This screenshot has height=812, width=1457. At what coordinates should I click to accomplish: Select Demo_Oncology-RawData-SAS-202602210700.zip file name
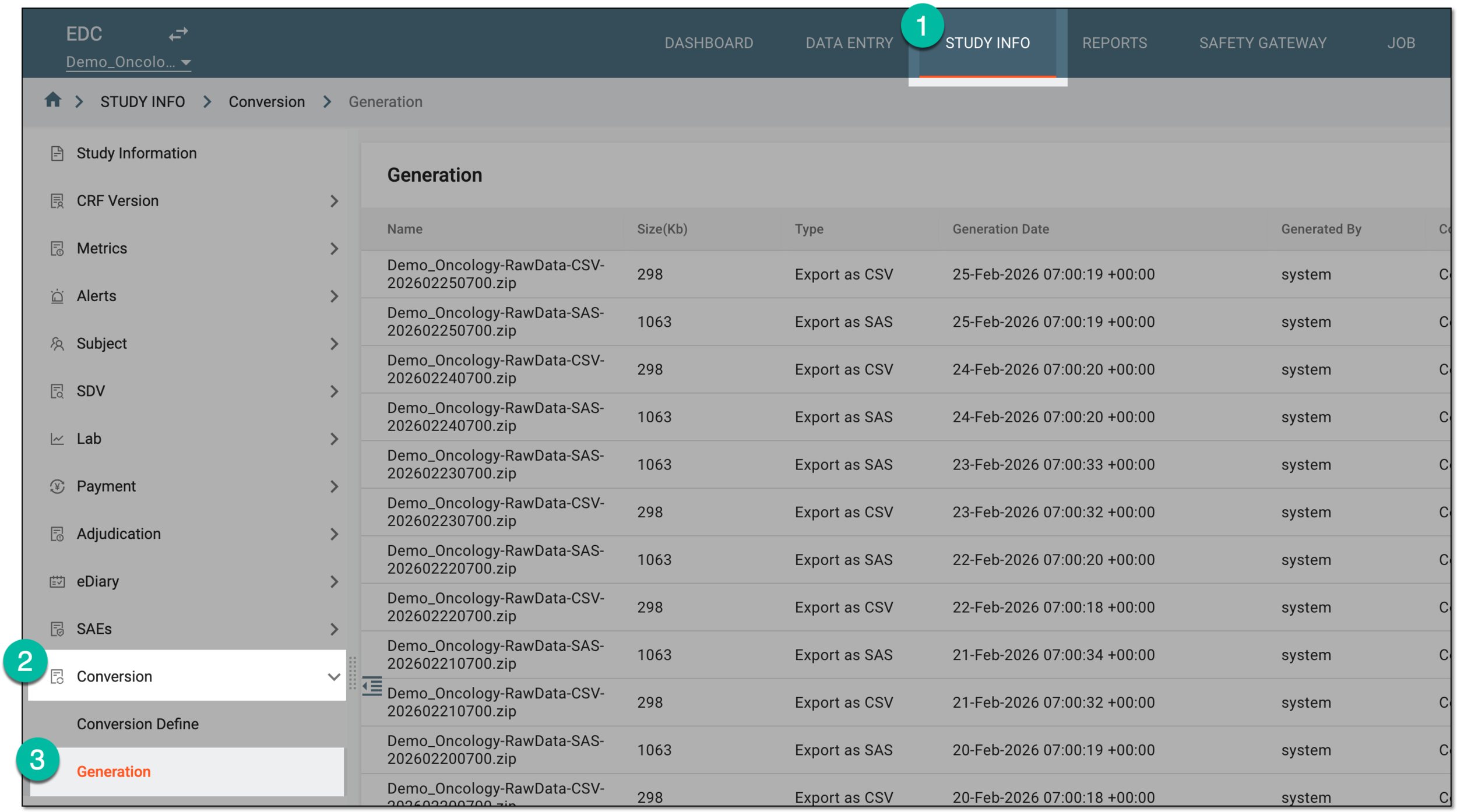point(495,655)
